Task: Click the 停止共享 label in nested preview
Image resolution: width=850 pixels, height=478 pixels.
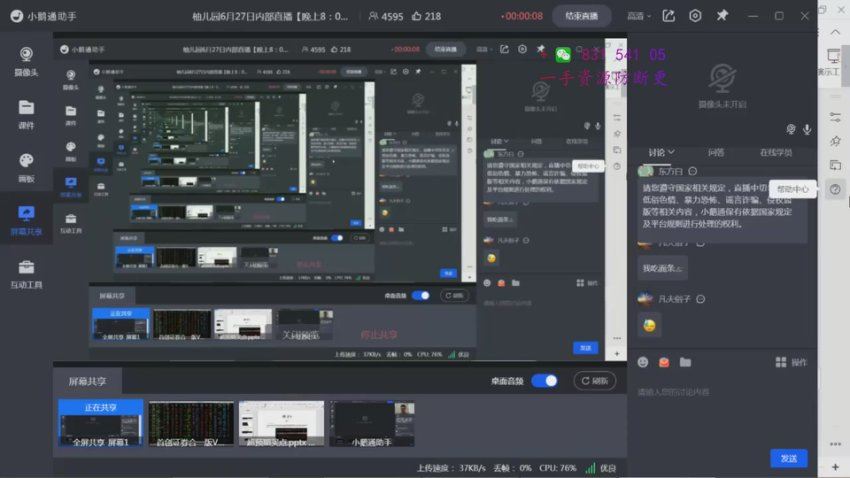Action: (378, 335)
